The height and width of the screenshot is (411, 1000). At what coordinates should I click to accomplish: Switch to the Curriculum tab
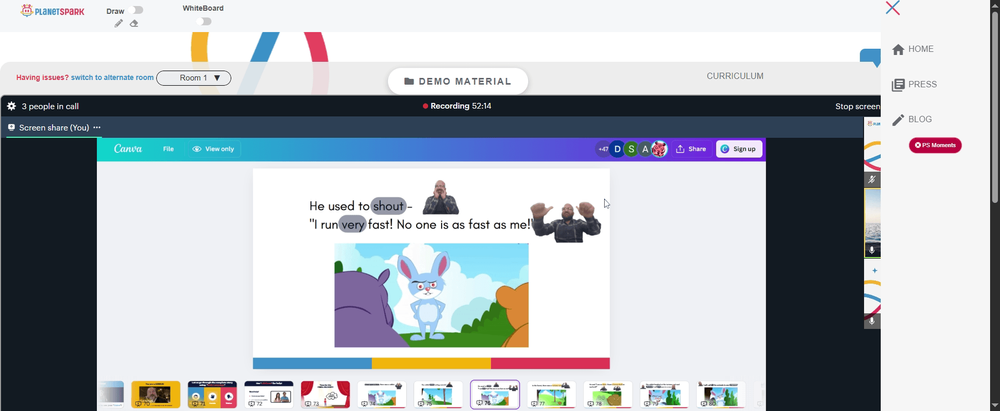pyautogui.click(x=735, y=76)
